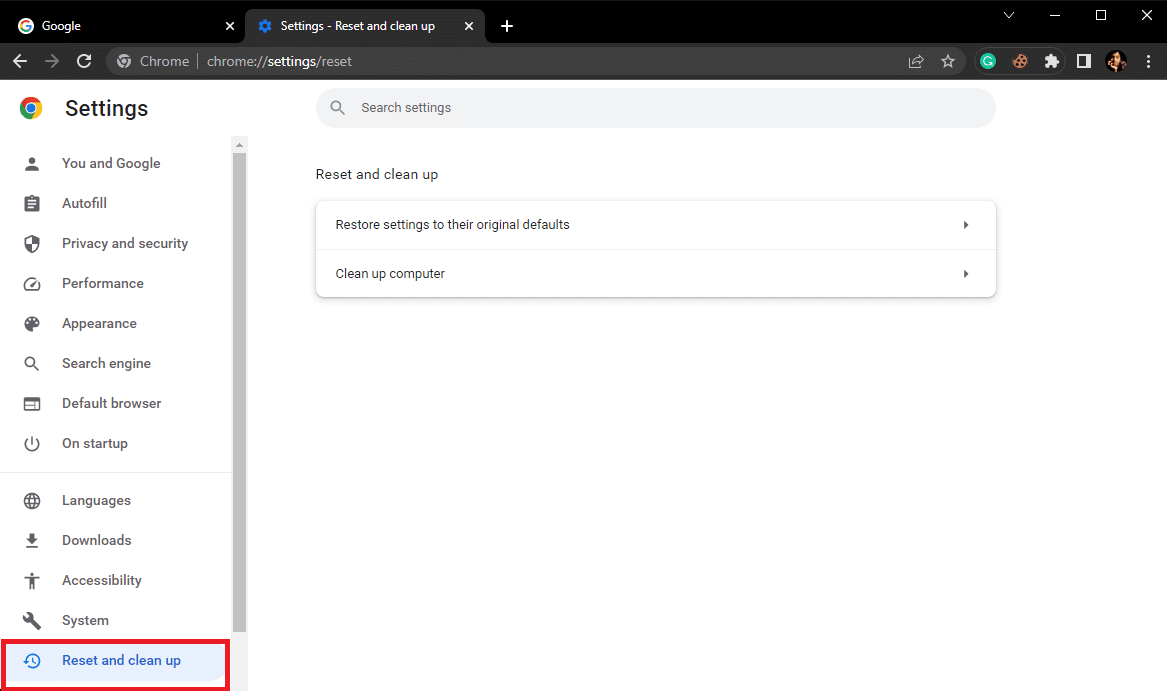Click the accessibility figure icon
The width and height of the screenshot is (1167, 691).
point(32,581)
